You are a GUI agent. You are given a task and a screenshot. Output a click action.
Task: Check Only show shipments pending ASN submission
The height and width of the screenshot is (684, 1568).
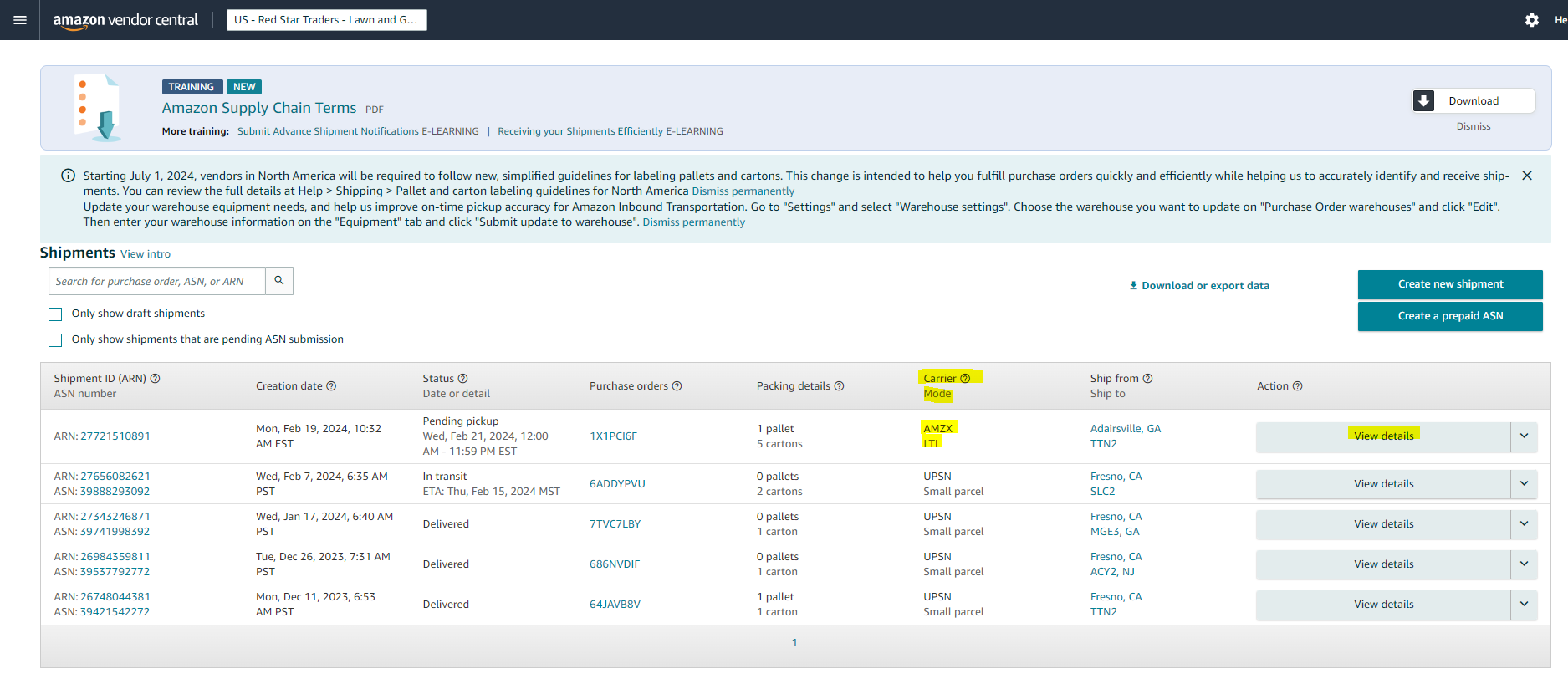pos(55,340)
